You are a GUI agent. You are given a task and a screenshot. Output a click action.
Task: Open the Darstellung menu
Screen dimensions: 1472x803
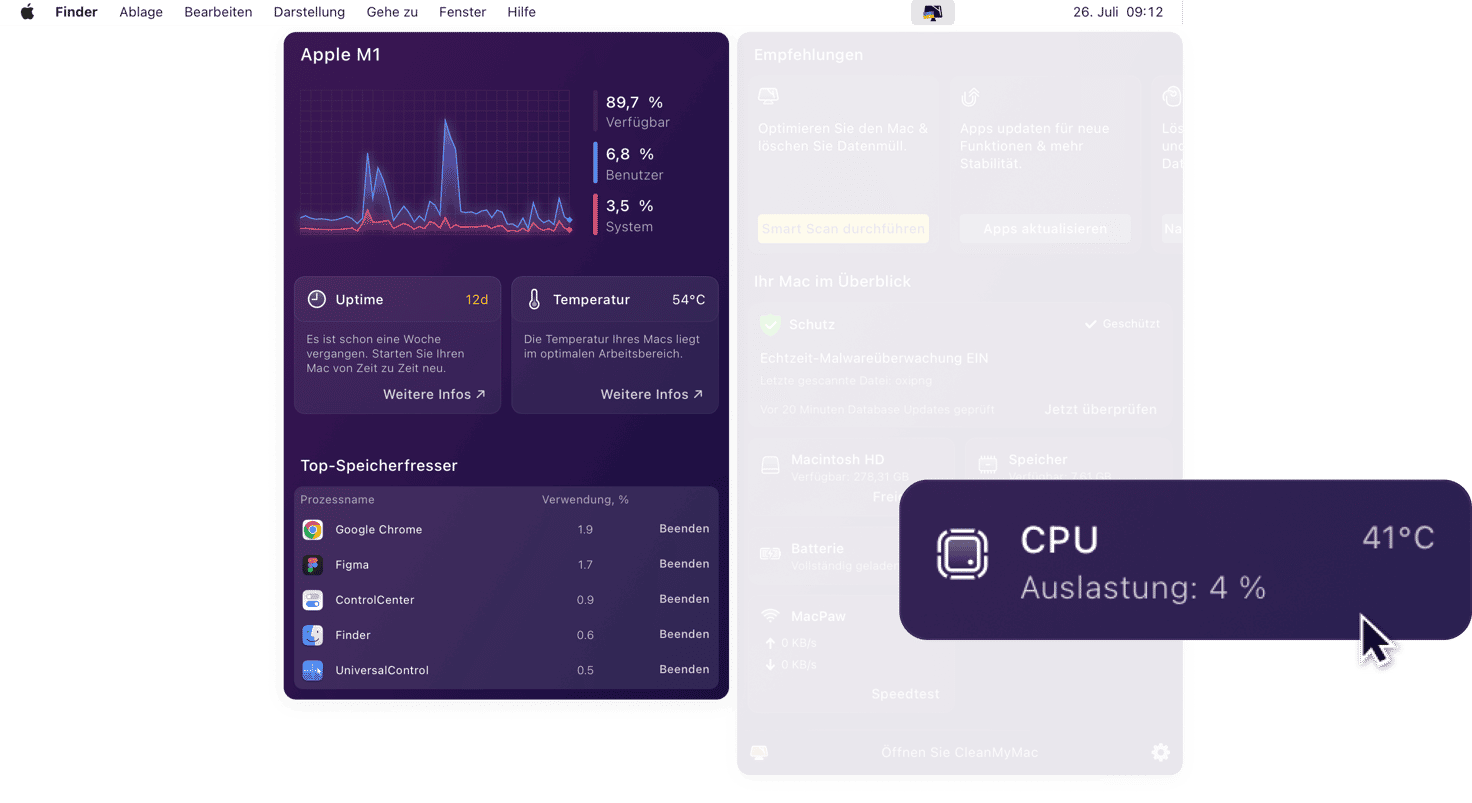coord(309,12)
